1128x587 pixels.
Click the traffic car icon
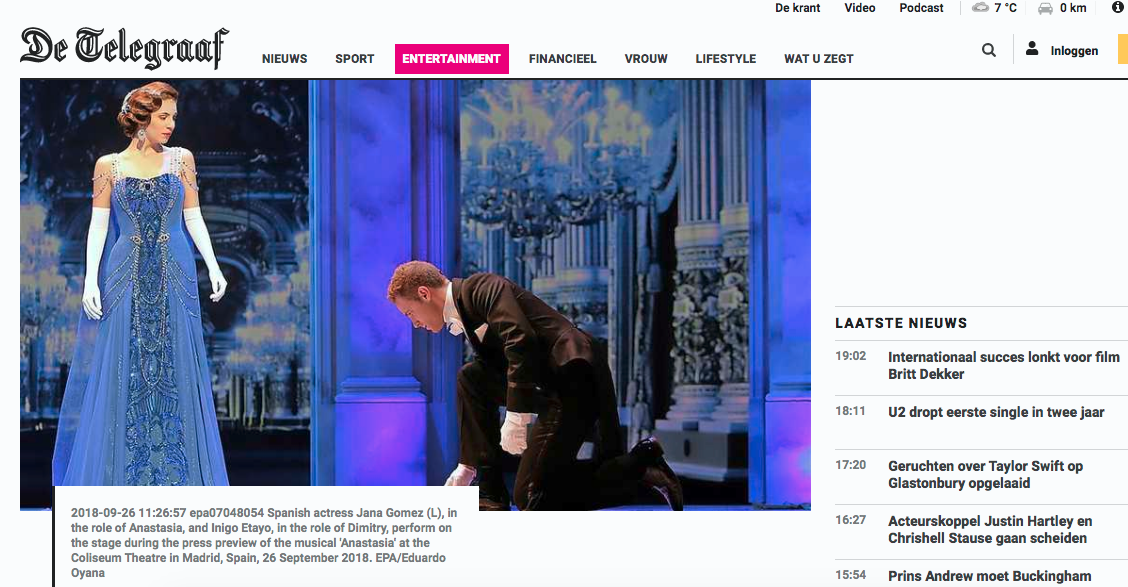tap(1045, 8)
